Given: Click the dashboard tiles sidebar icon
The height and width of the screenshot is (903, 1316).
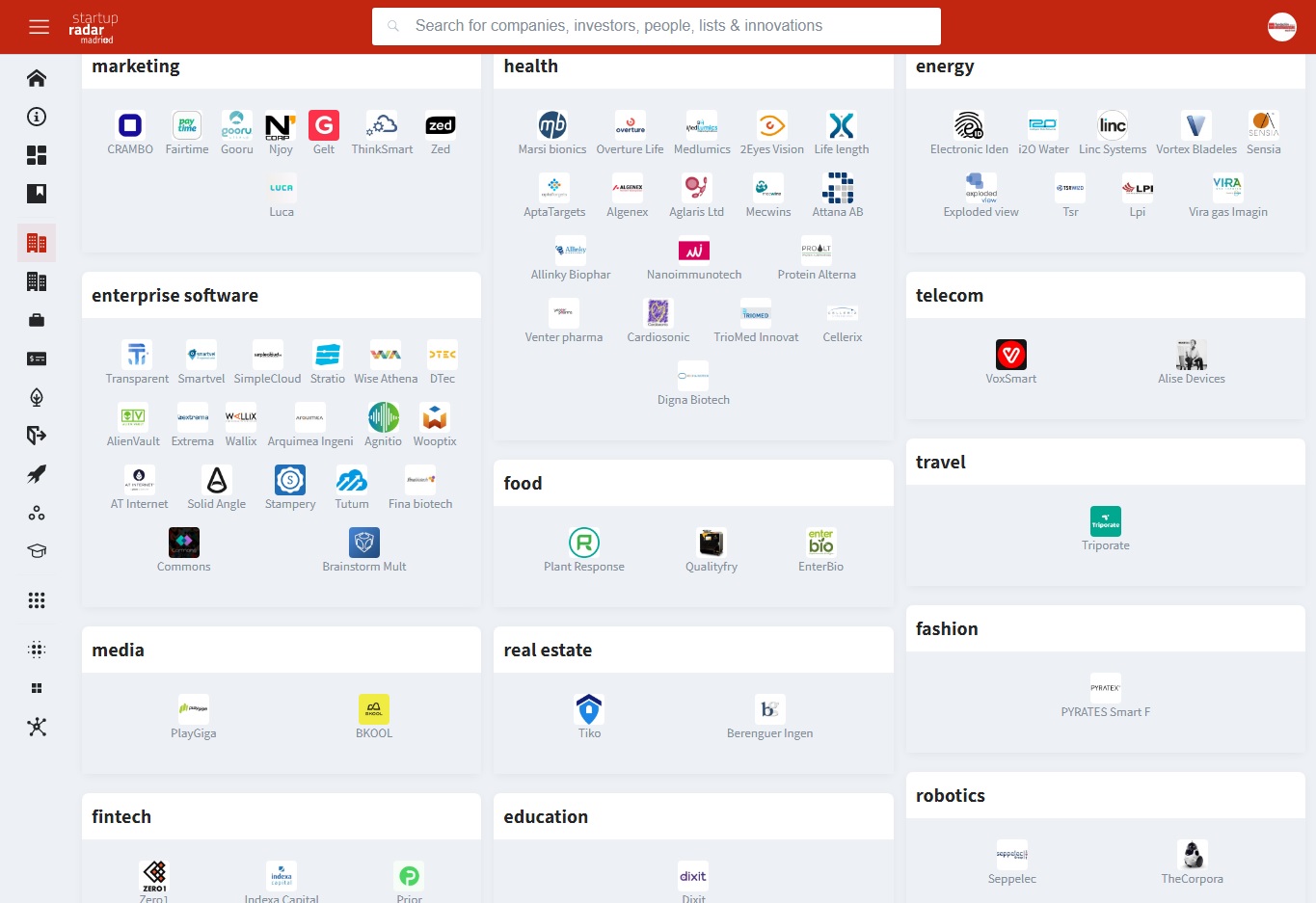Looking at the screenshot, I should pyautogui.click(x=37, y=155).
